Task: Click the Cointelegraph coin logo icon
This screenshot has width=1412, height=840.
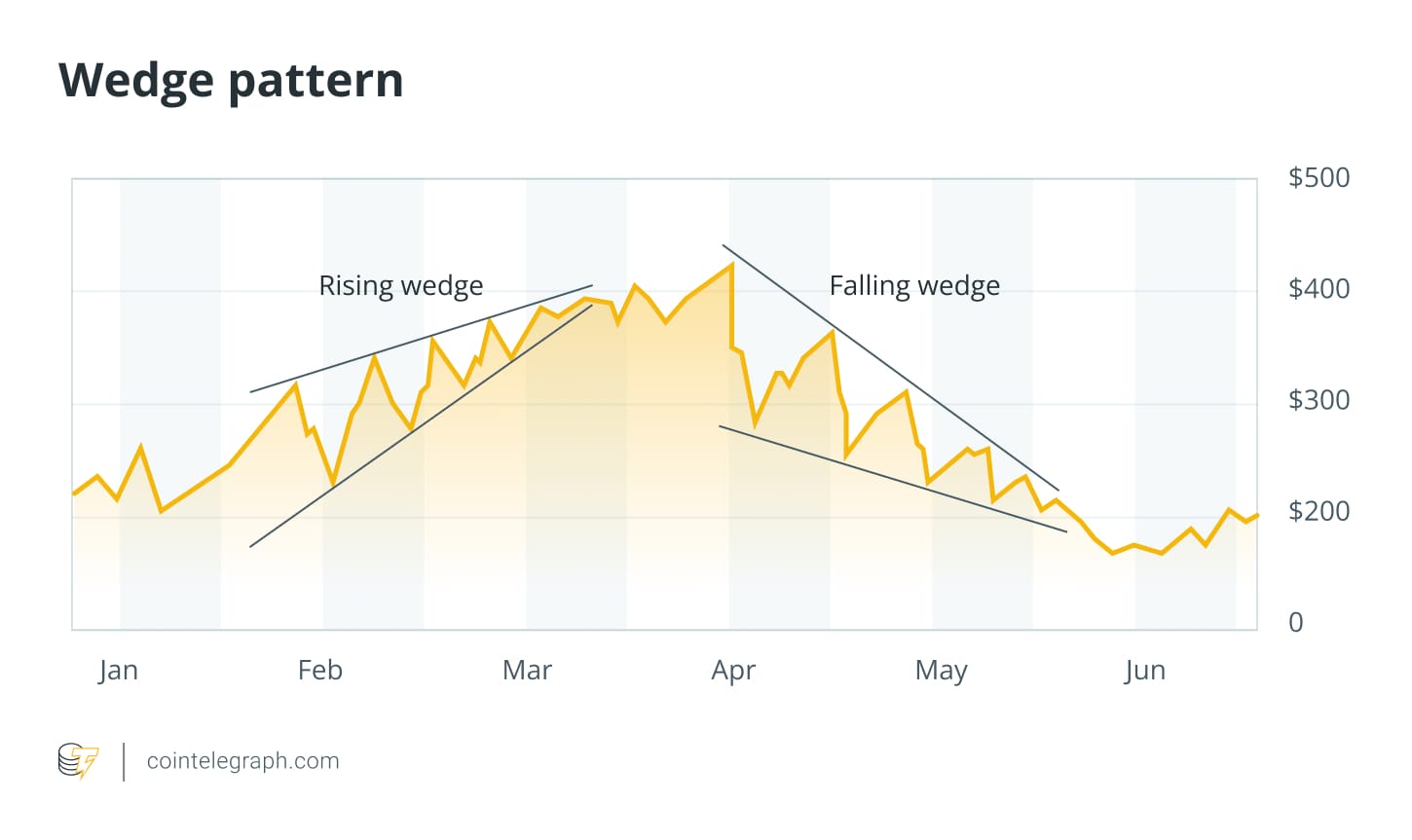Action: pyautogui.click(x=78, y=761)
